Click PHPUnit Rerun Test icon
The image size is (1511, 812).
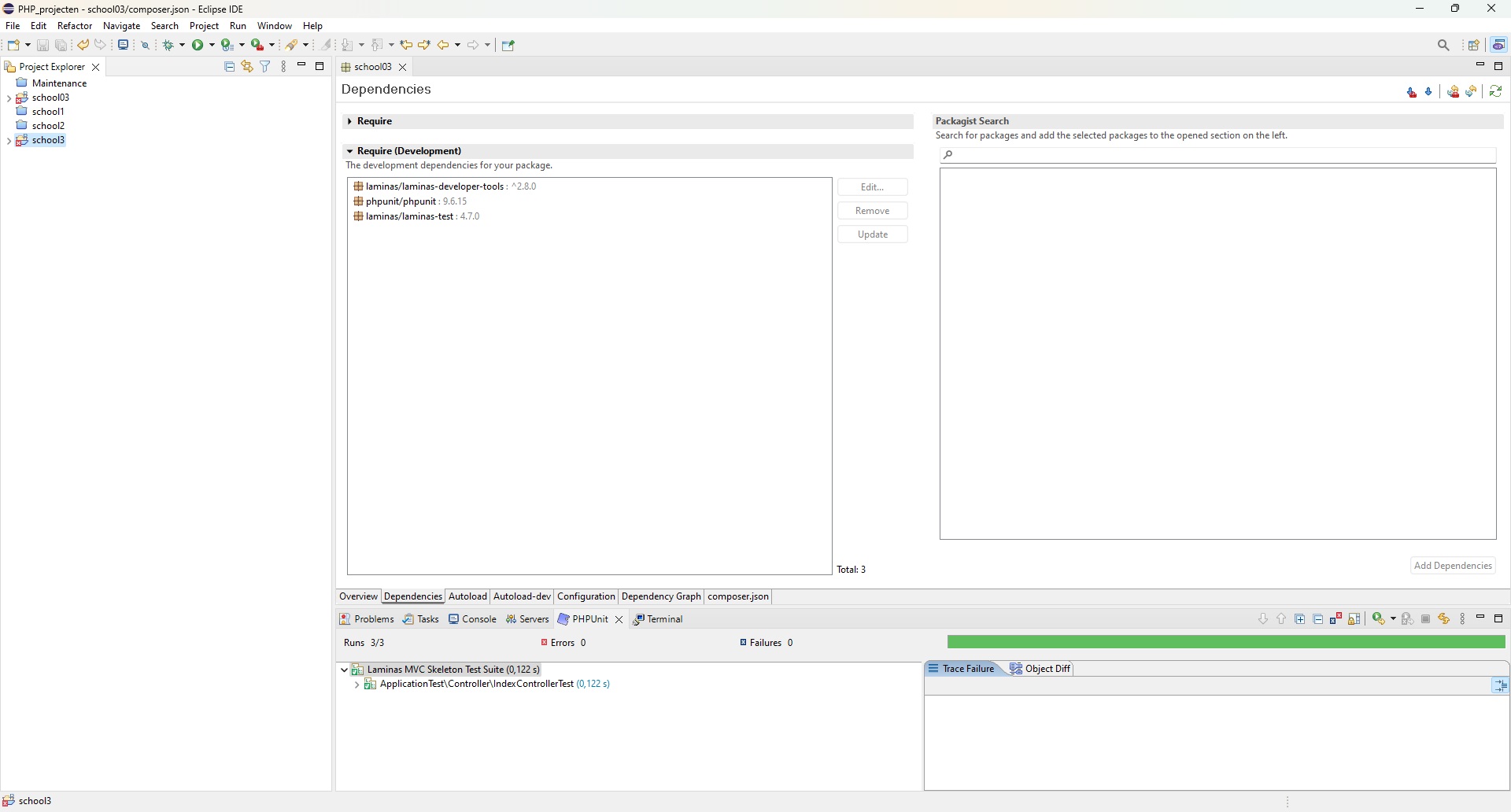[1380, 619]
